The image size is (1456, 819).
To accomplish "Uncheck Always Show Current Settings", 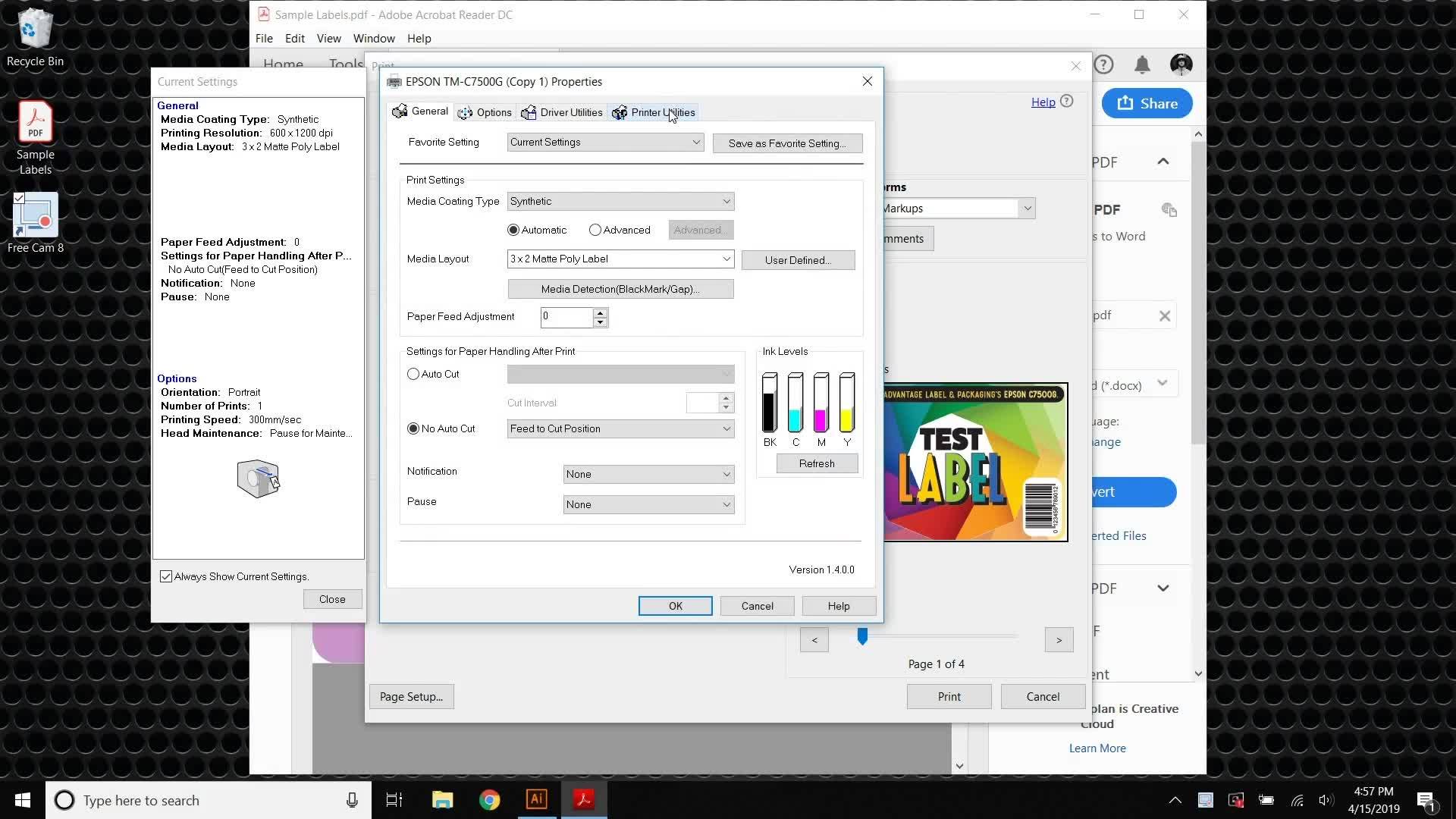I will click(x=166, y=576).
